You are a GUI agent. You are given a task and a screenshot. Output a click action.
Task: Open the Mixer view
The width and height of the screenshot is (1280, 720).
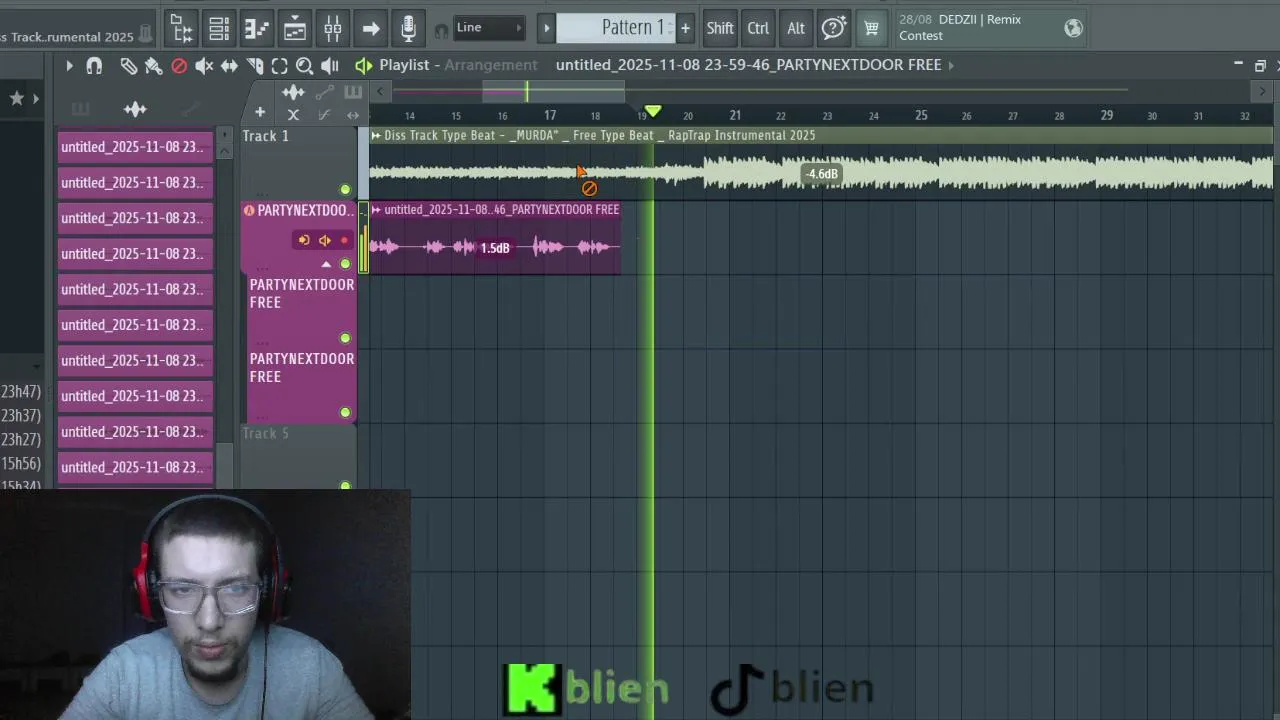coord(332,28)
